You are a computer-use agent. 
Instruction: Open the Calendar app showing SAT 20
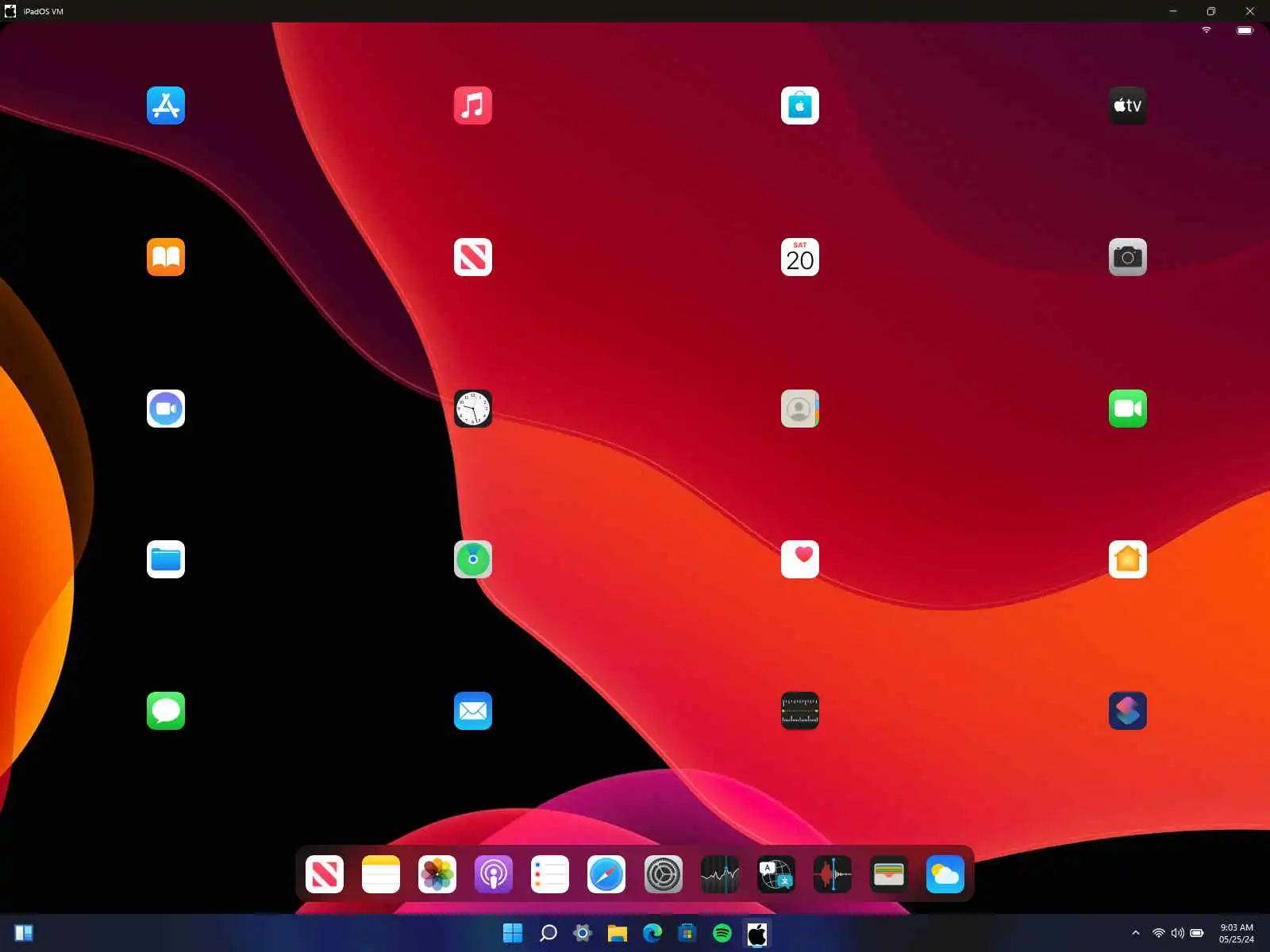(800, 257)
